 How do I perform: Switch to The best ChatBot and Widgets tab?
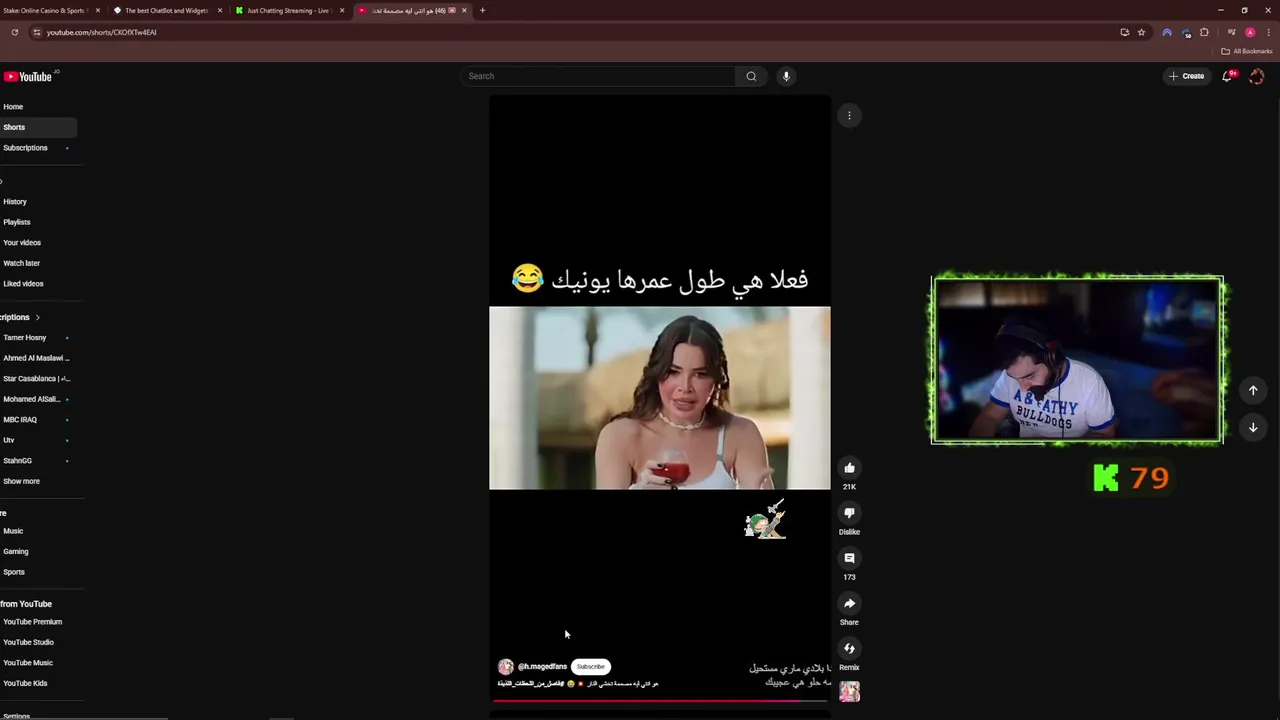point(167,10)
